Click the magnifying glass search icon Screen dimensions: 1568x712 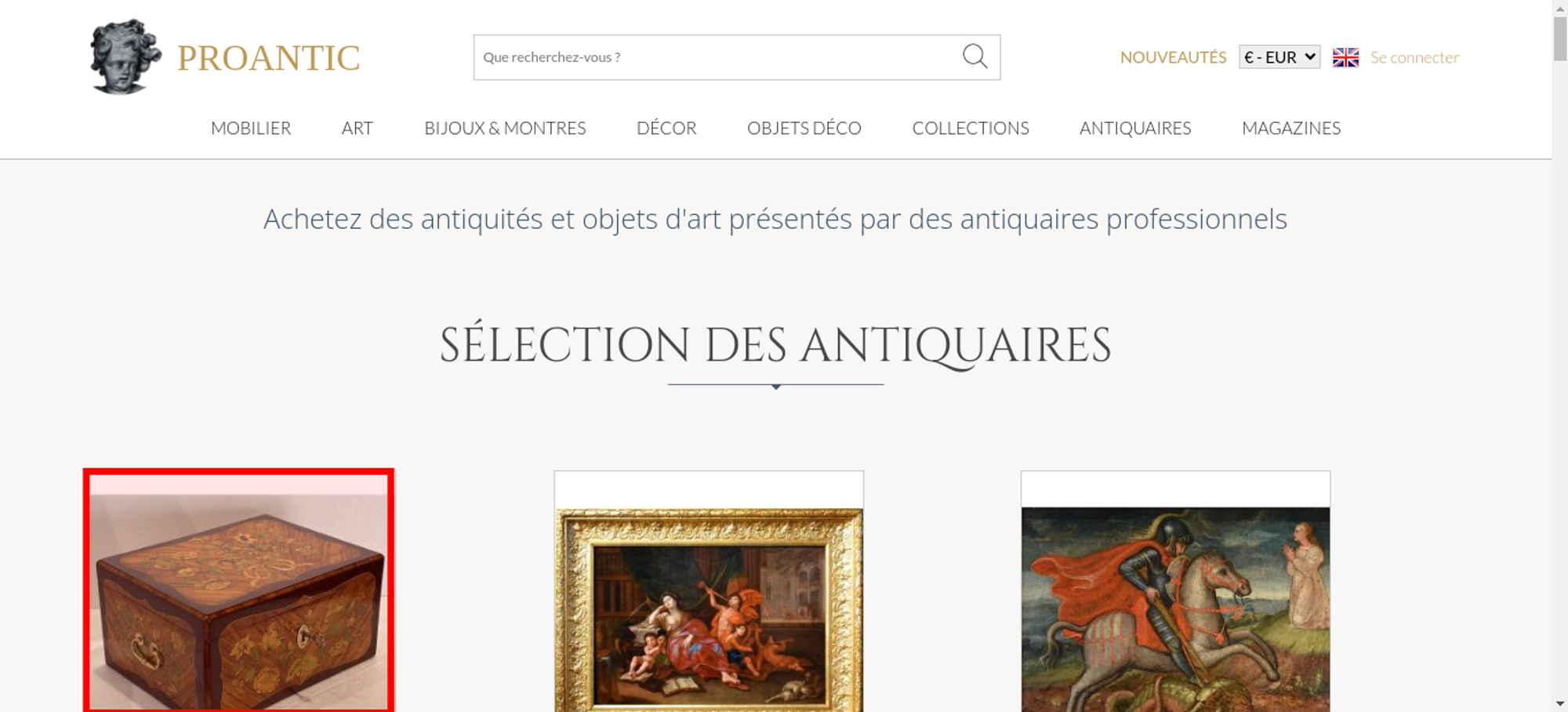(975, 56)
